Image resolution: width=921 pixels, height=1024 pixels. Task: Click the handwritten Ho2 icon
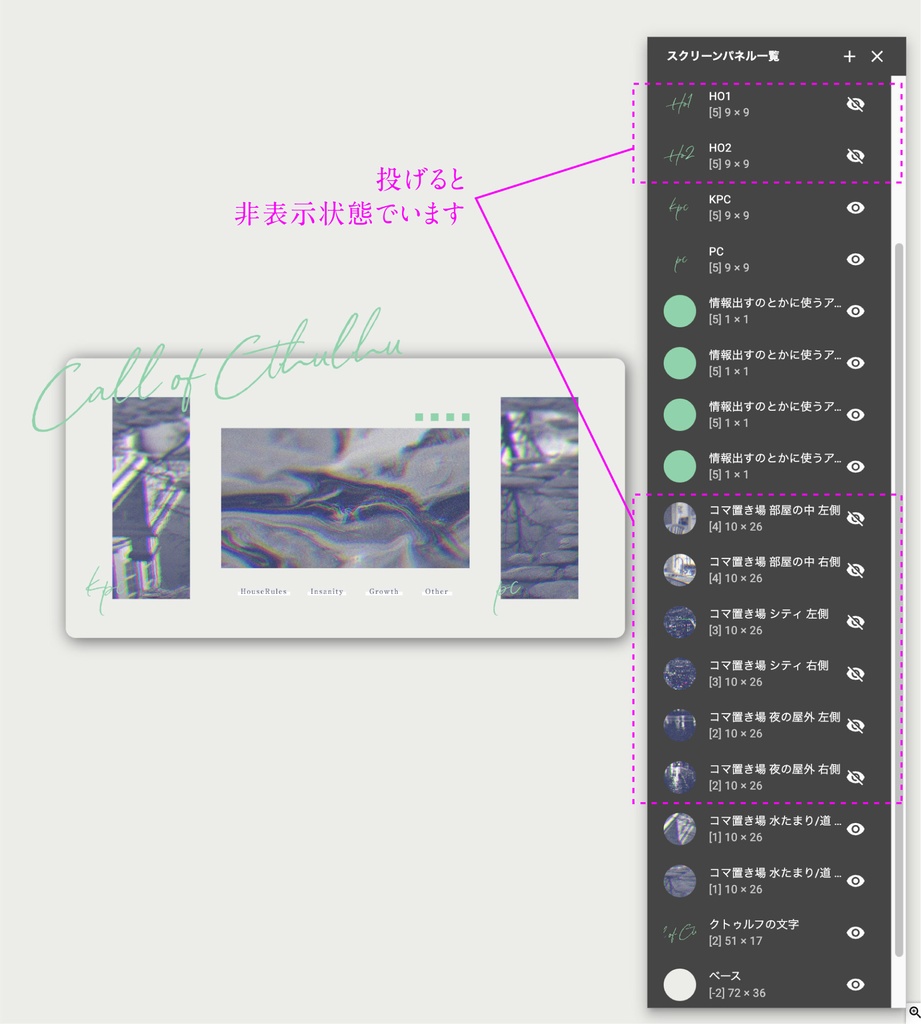(x=680, y=155)
